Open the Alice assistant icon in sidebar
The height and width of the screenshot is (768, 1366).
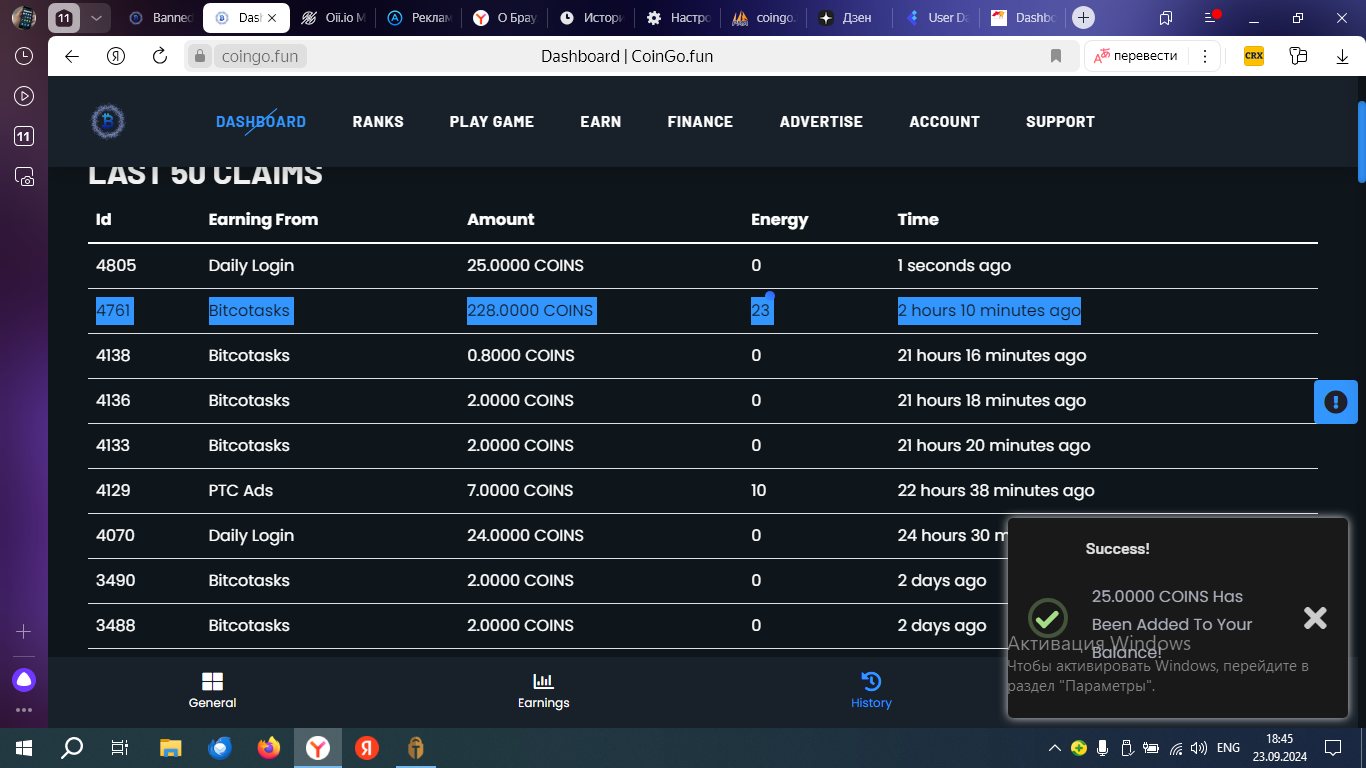click(x=24, y=680)
